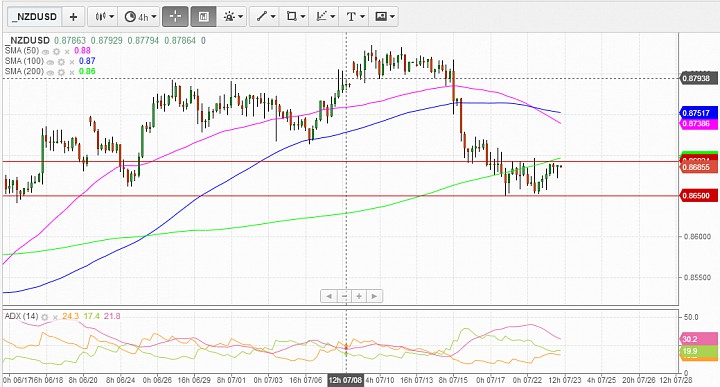Image resolution: width=720 pixels, height=387 pixels.
Task: Remove the SMA (200) indicator
Action: tap(72, 73)
